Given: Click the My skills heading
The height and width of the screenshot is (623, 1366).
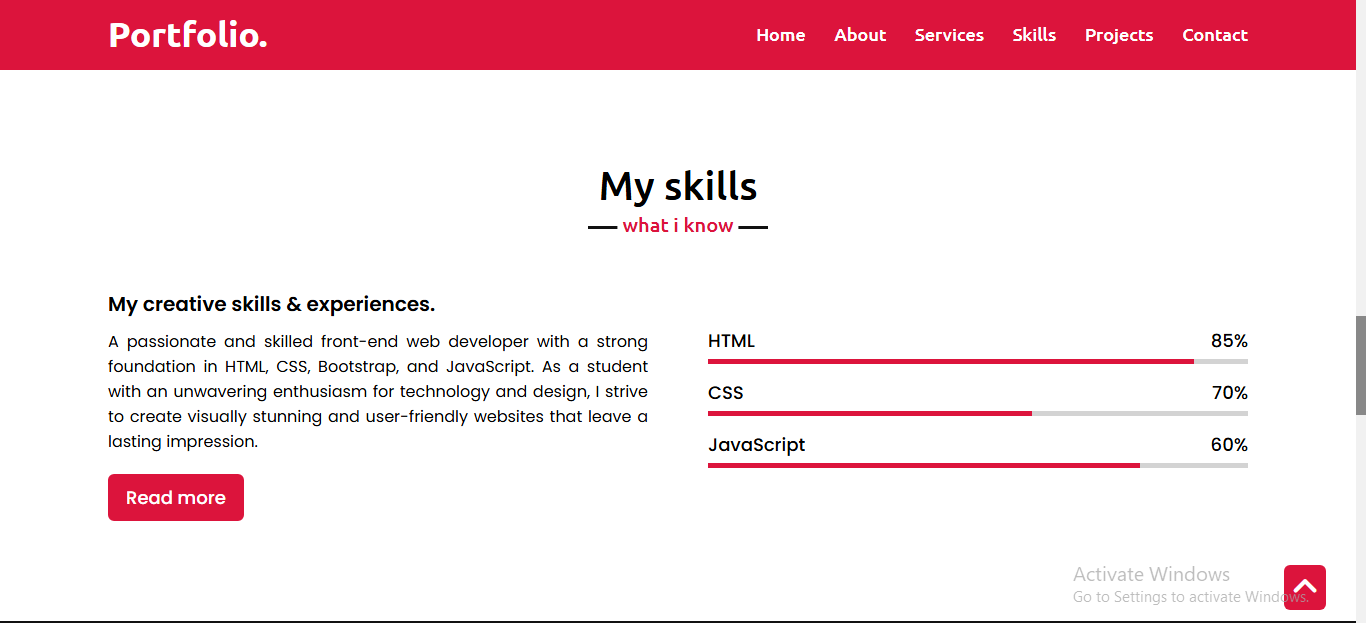Looking at the screenshot, I should click(x=678, y=187).
